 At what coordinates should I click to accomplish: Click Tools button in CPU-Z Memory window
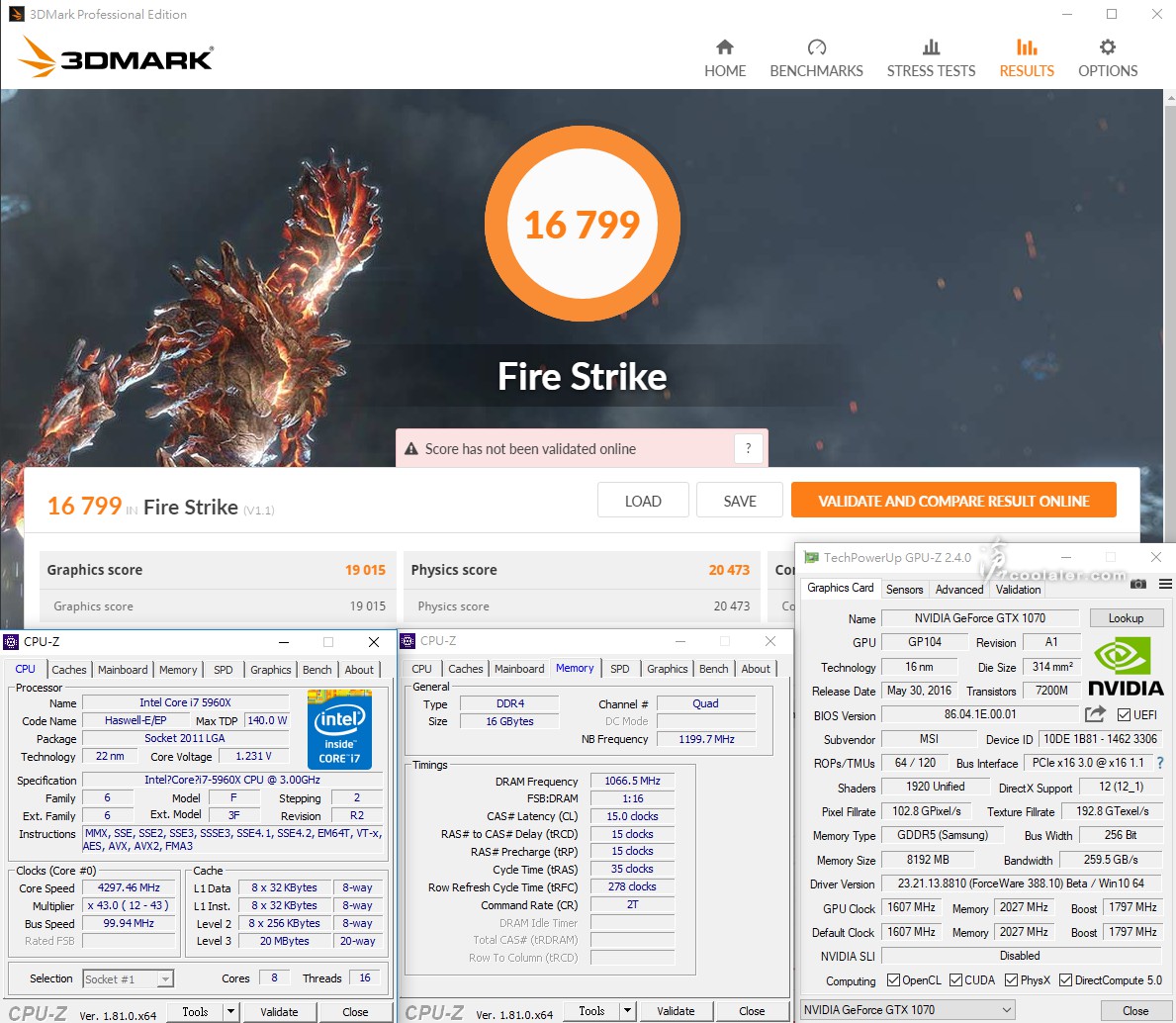pos(591,1011)
